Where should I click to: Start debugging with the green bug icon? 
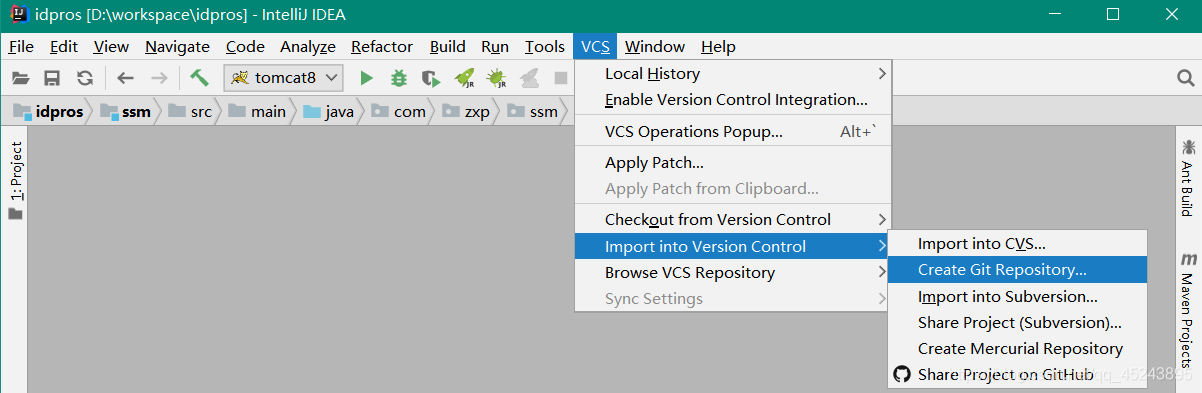tap(399, 78)
